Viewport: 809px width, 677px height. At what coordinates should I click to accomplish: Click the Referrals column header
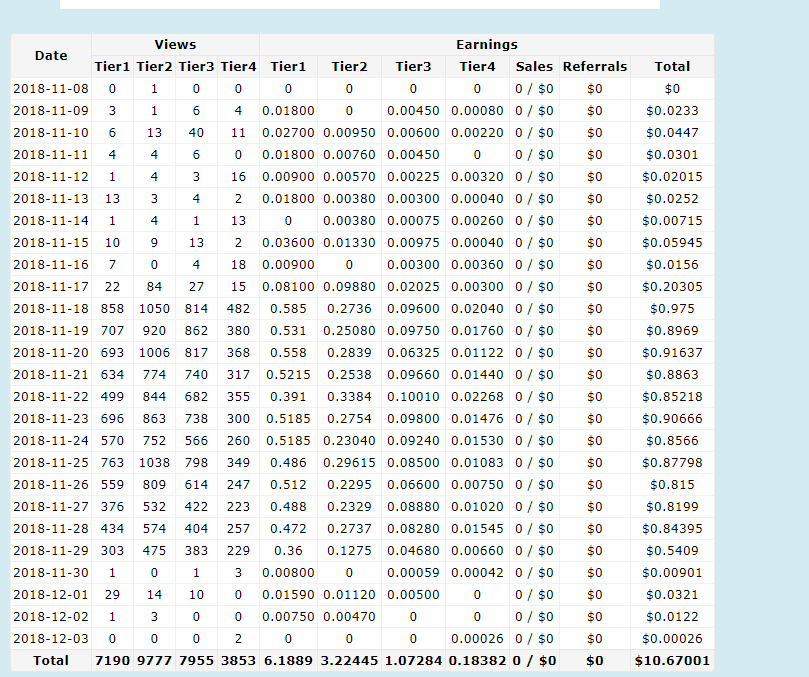(x=595, y=67)
